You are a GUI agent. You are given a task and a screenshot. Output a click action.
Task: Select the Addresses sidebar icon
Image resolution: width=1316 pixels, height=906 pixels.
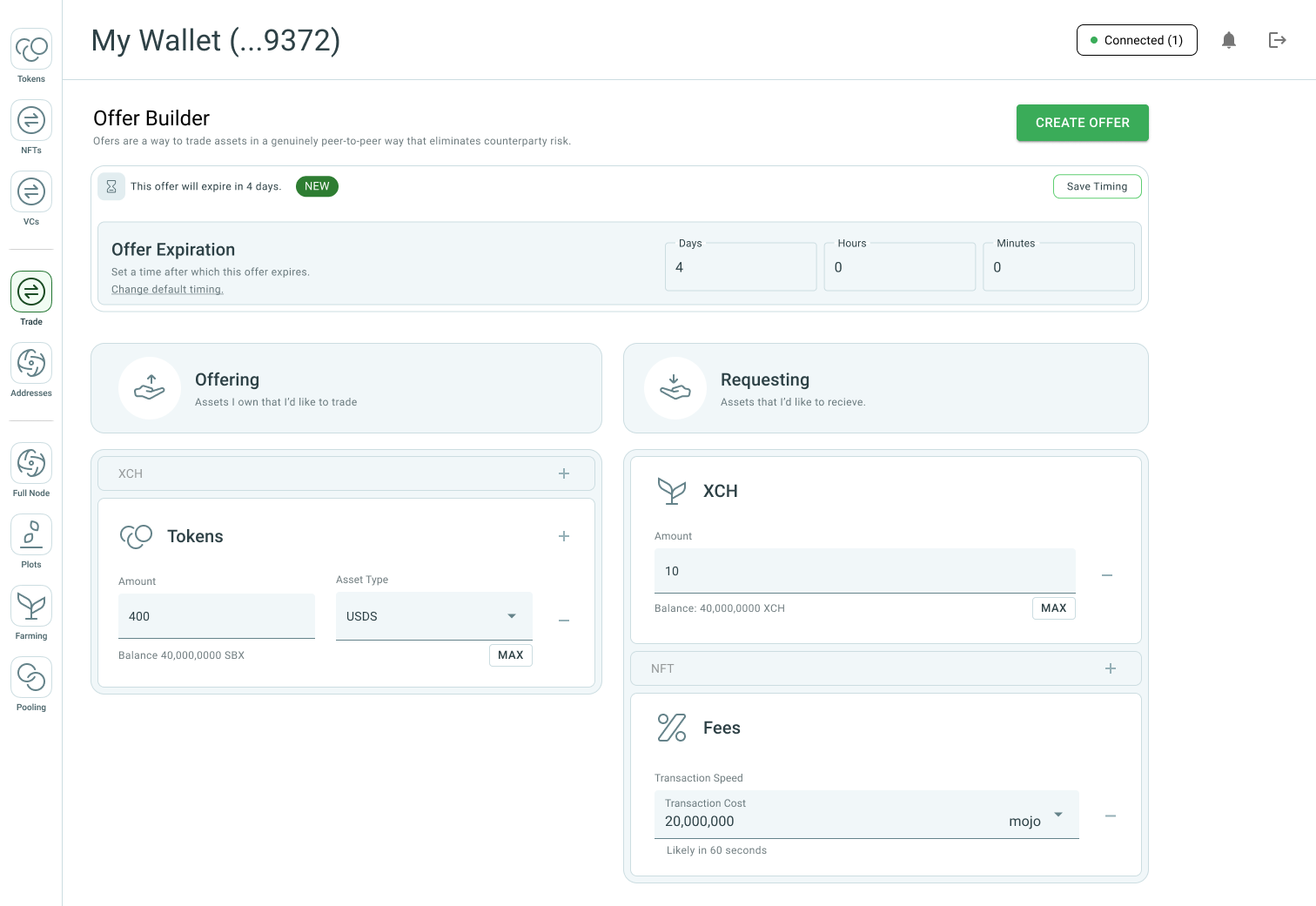pyautogui.click(x=30, y=363)
